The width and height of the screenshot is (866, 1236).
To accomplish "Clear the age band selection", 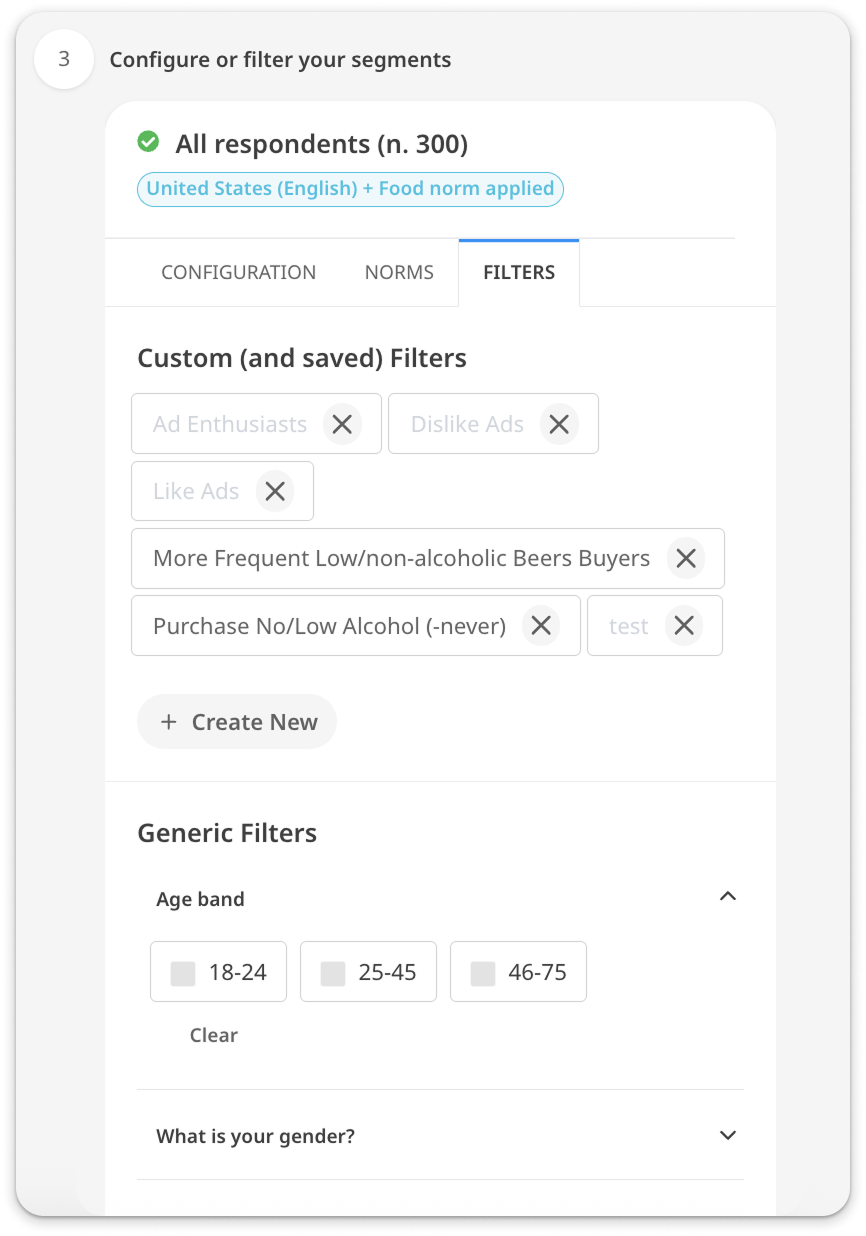I will tap(214, 1035).
